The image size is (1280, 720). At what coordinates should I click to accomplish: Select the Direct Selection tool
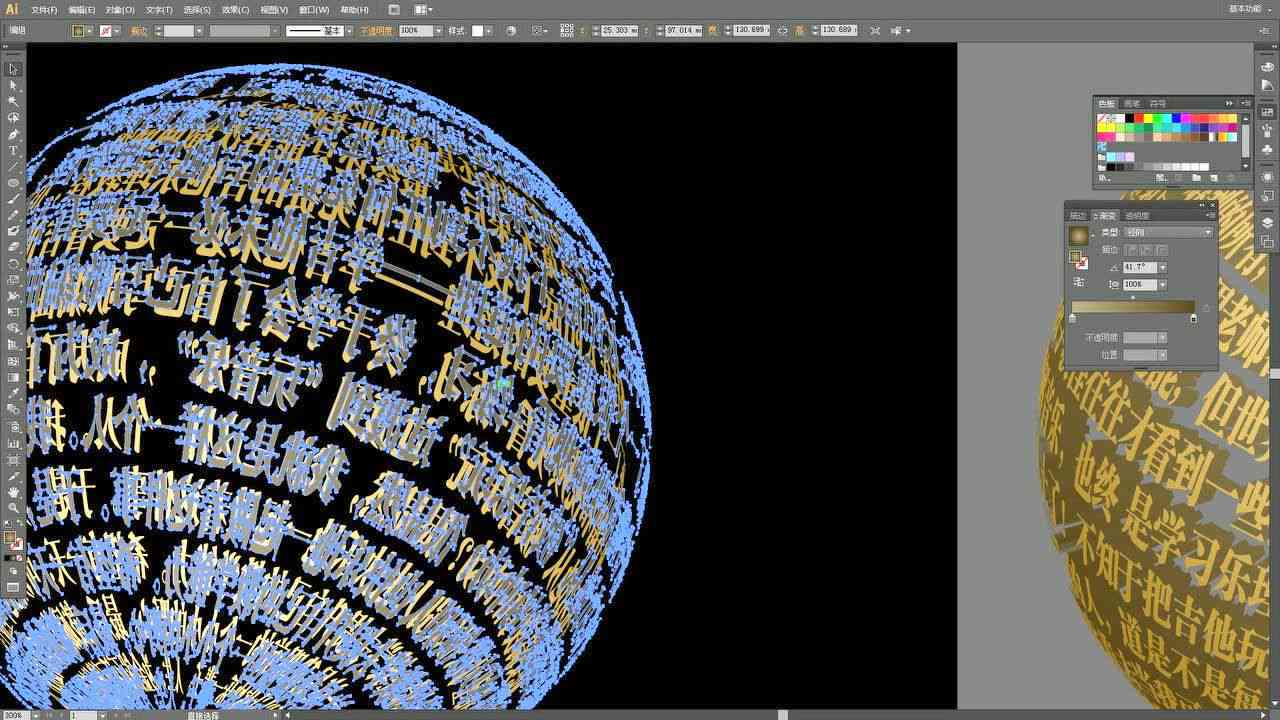point(13,85)
